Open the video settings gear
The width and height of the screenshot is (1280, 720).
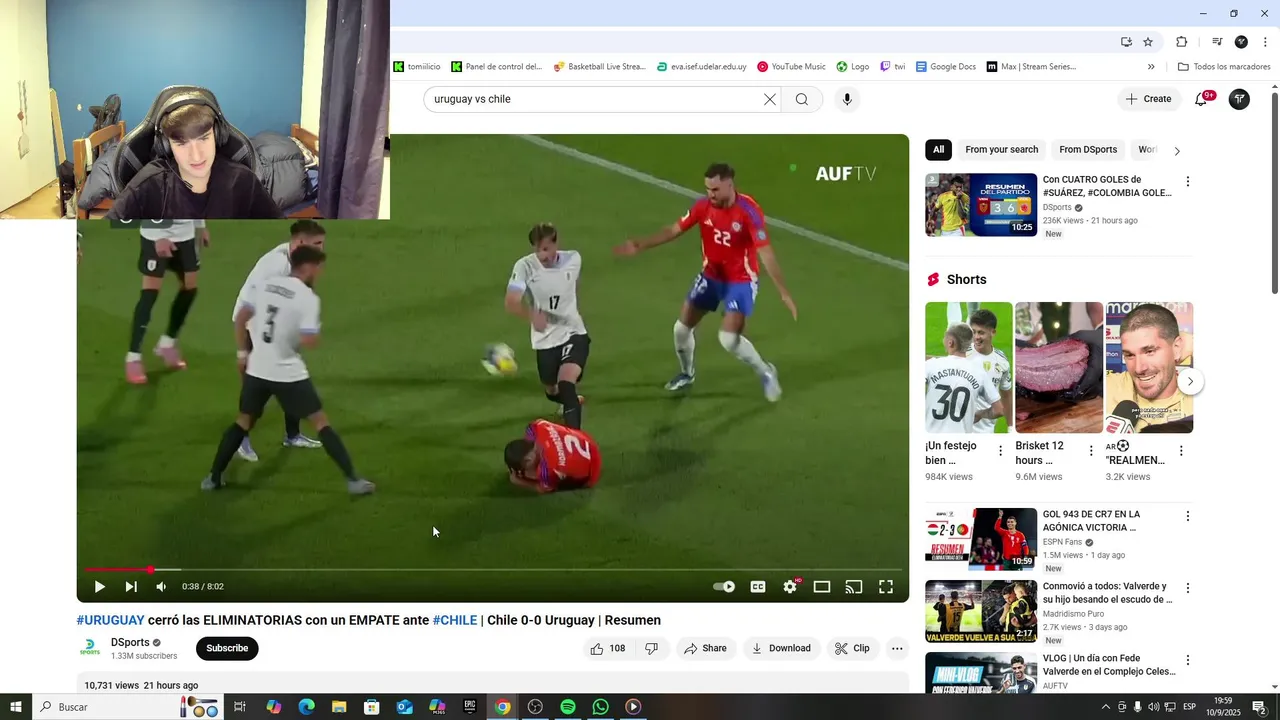790,587
